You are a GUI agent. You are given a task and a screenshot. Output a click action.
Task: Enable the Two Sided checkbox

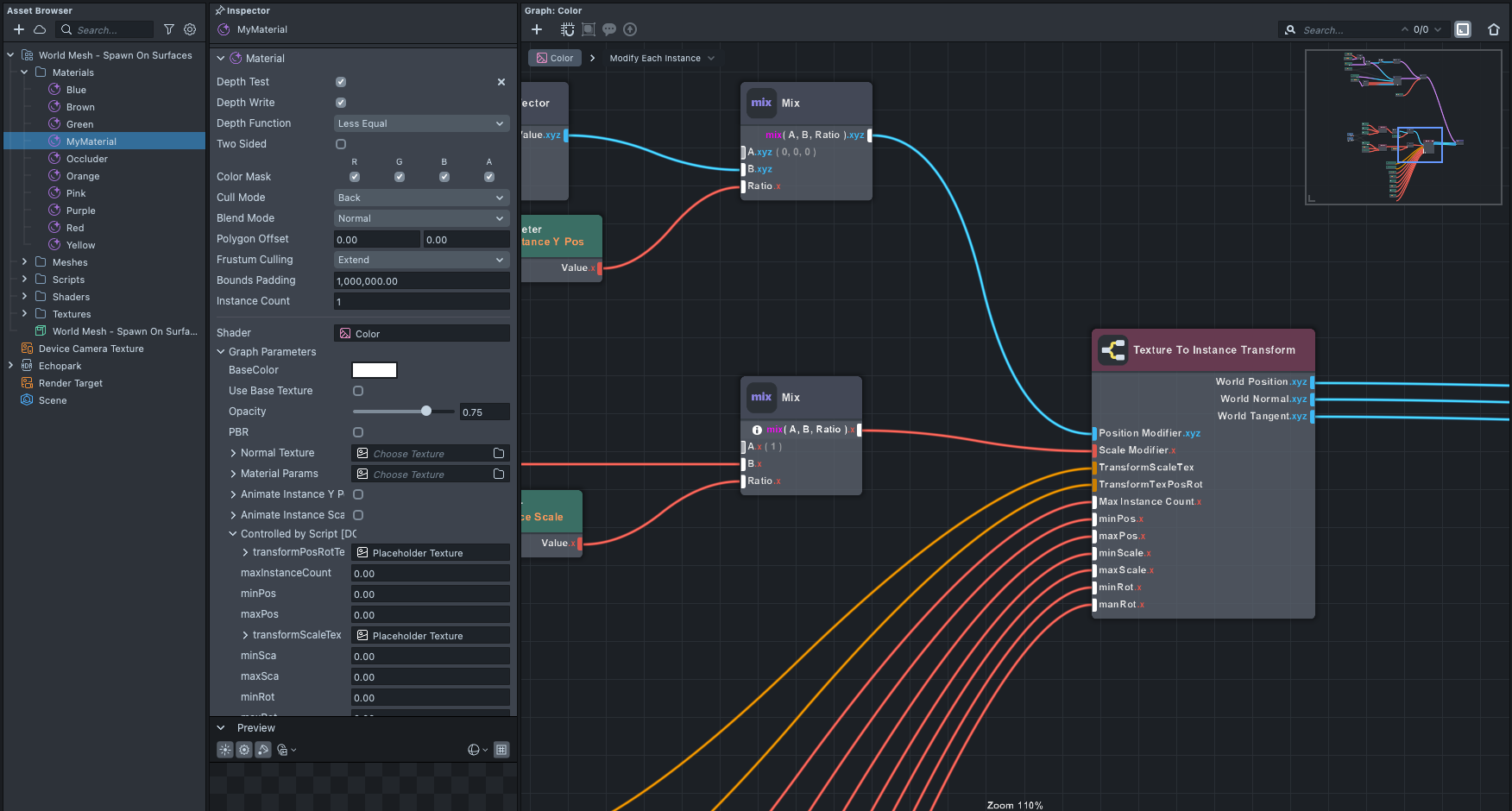click(341, 144)
